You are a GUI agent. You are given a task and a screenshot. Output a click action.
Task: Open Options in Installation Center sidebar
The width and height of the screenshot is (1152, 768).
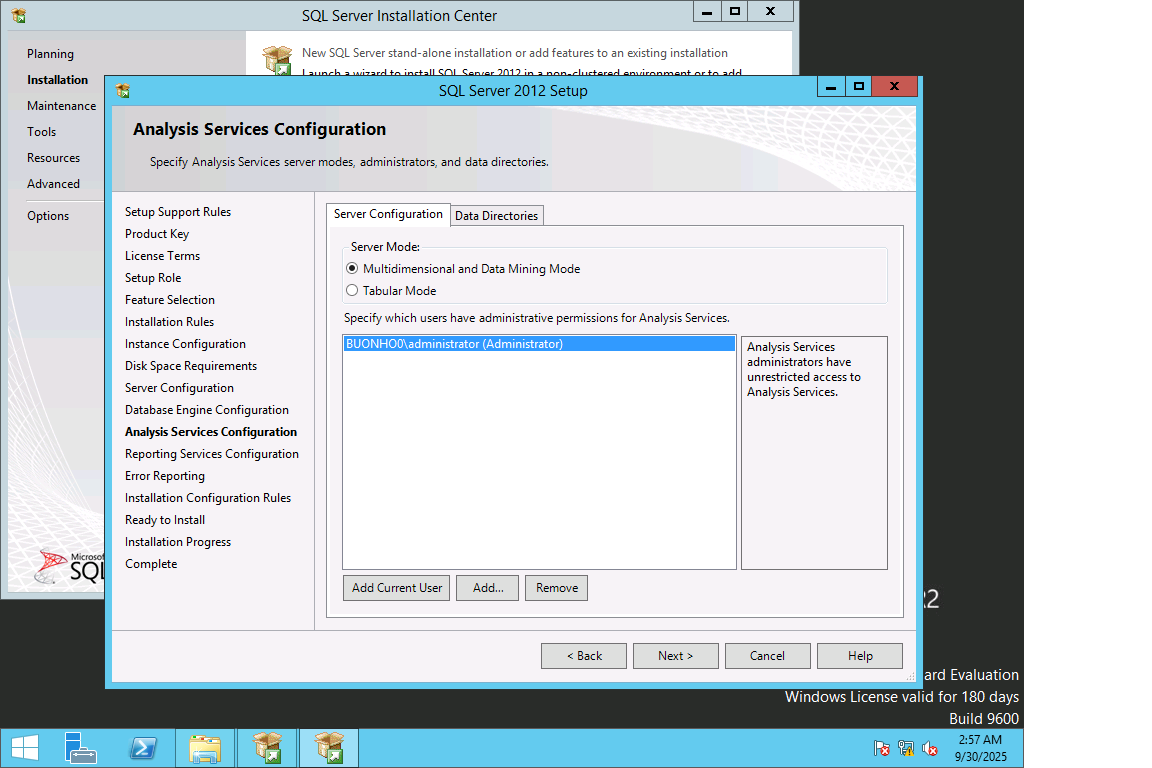point(48,216)
